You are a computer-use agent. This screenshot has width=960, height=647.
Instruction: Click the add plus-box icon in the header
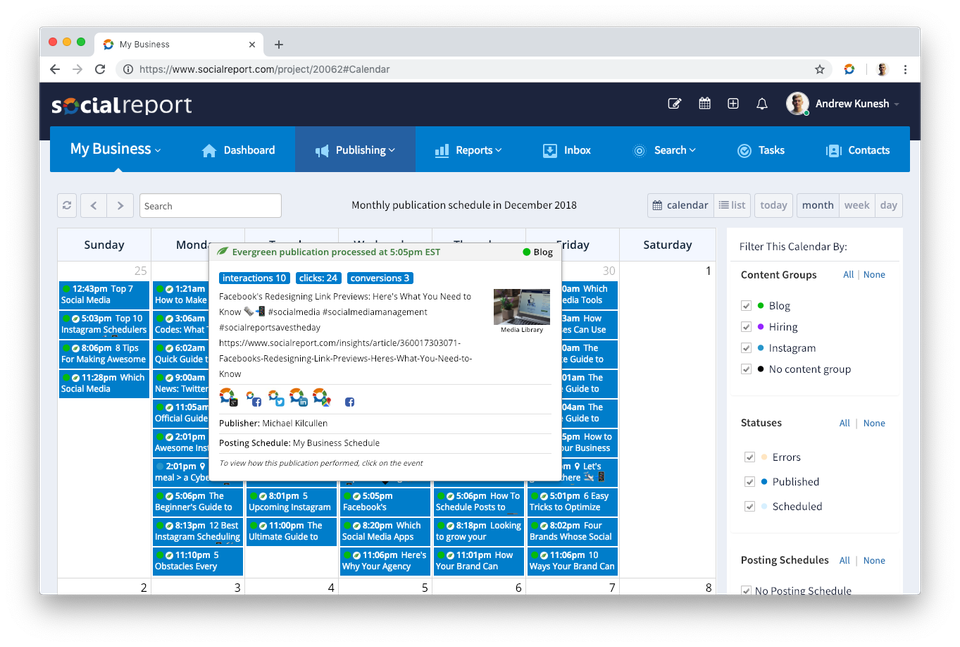[x=733, y=104]
